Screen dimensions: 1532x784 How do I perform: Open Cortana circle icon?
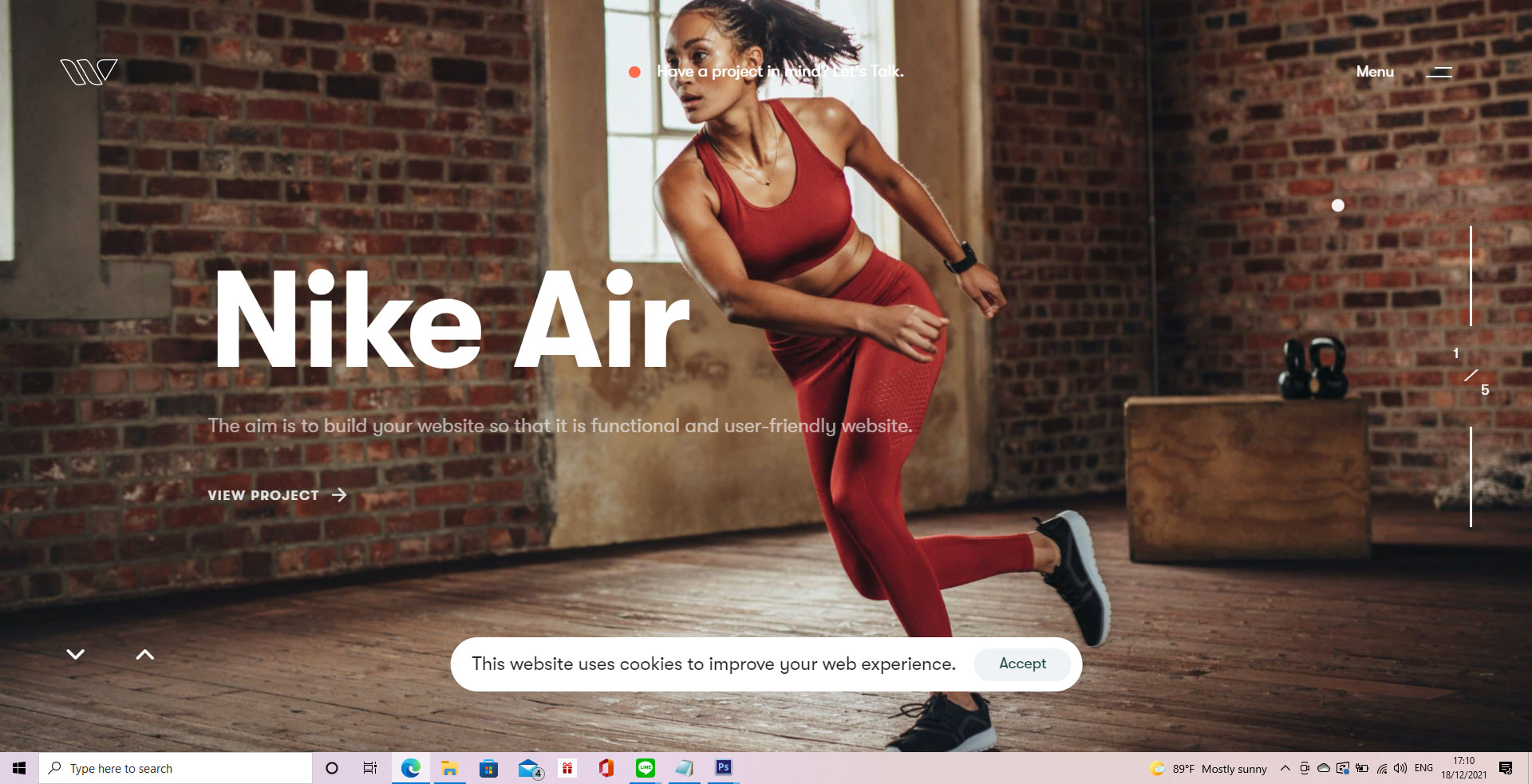point(332,768)
